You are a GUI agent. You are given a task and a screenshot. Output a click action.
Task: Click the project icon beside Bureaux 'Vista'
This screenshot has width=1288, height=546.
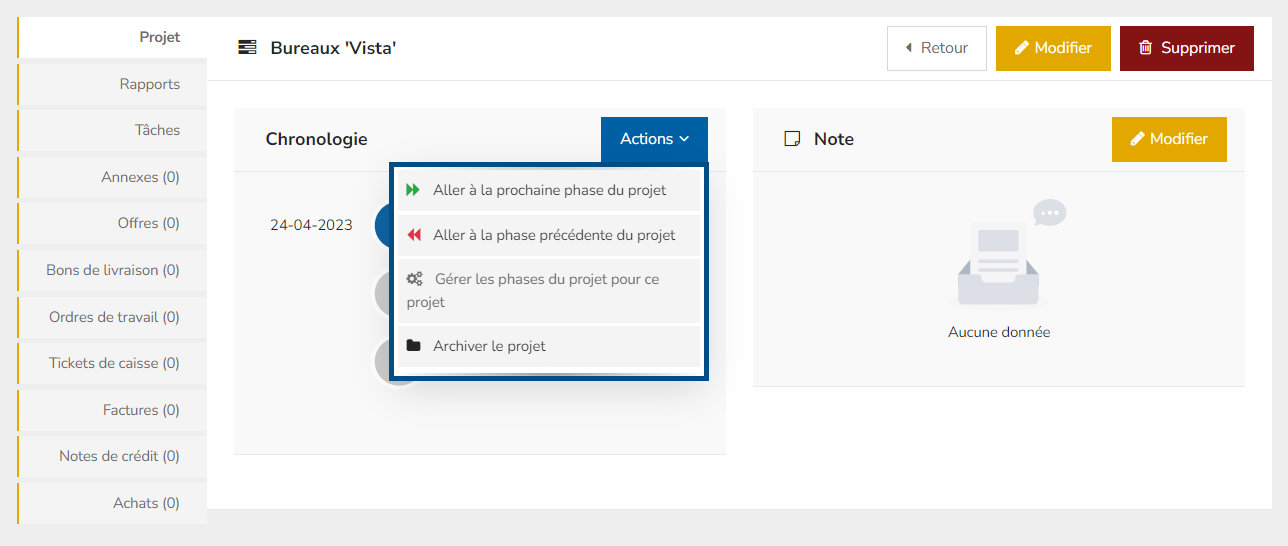(247, 48)
